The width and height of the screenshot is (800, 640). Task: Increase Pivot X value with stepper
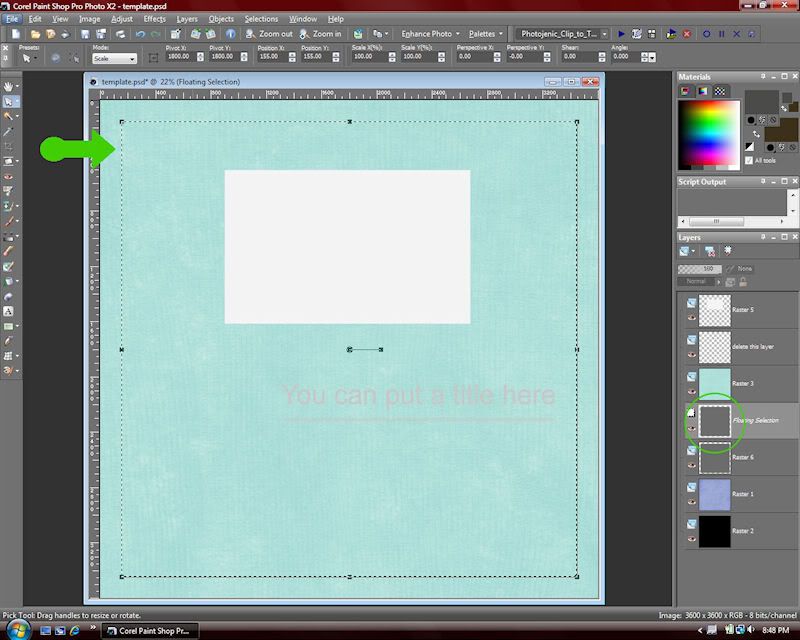200,54
